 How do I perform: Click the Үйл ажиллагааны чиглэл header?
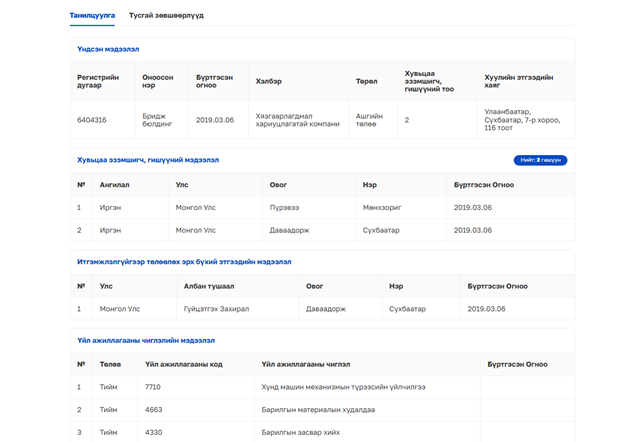coord(306,364)
